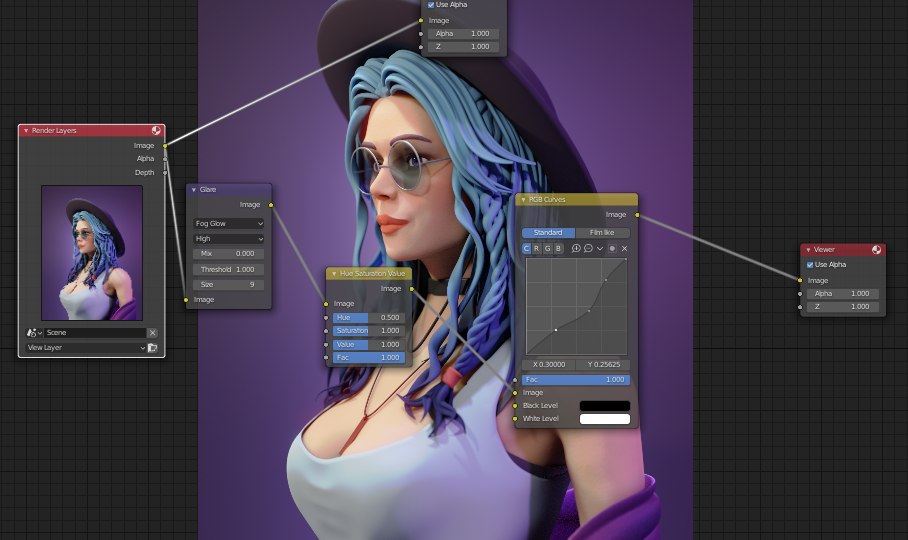This screenshot has width=908, height=540.
Task: Click the Size field in Glare node
Action: point(228,285)
